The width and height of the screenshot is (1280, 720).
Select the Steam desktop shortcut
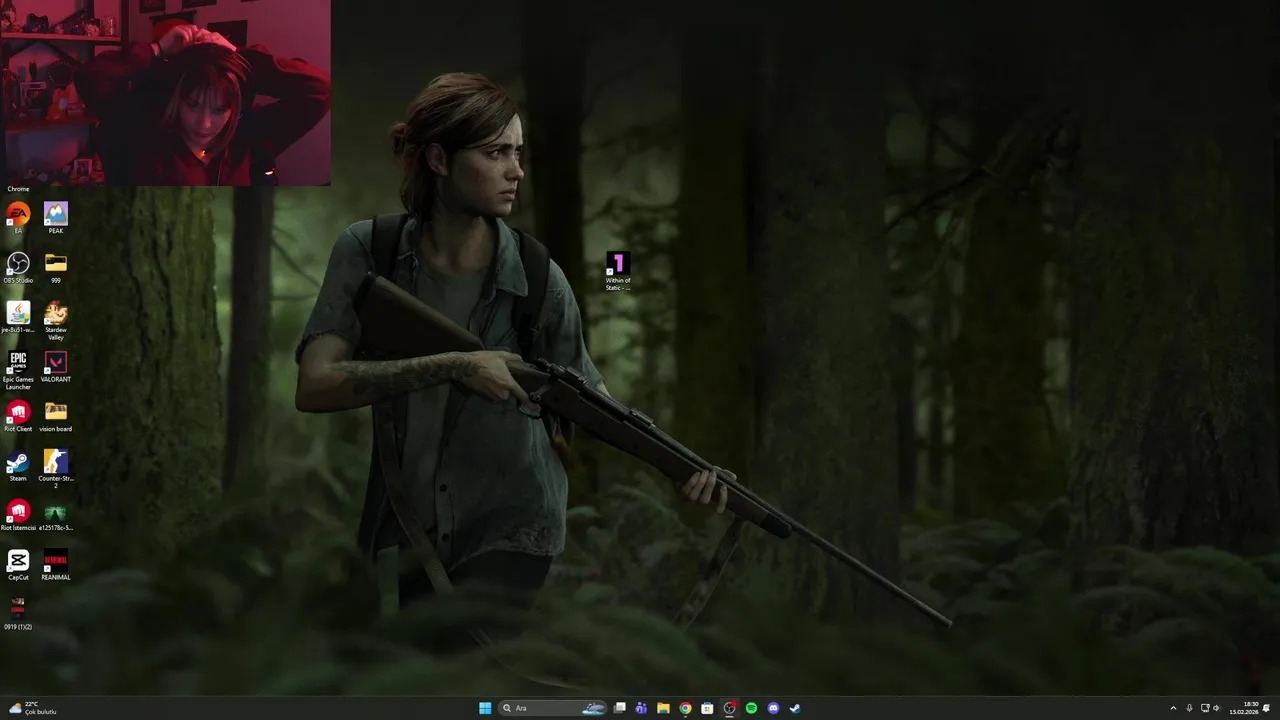18,466
